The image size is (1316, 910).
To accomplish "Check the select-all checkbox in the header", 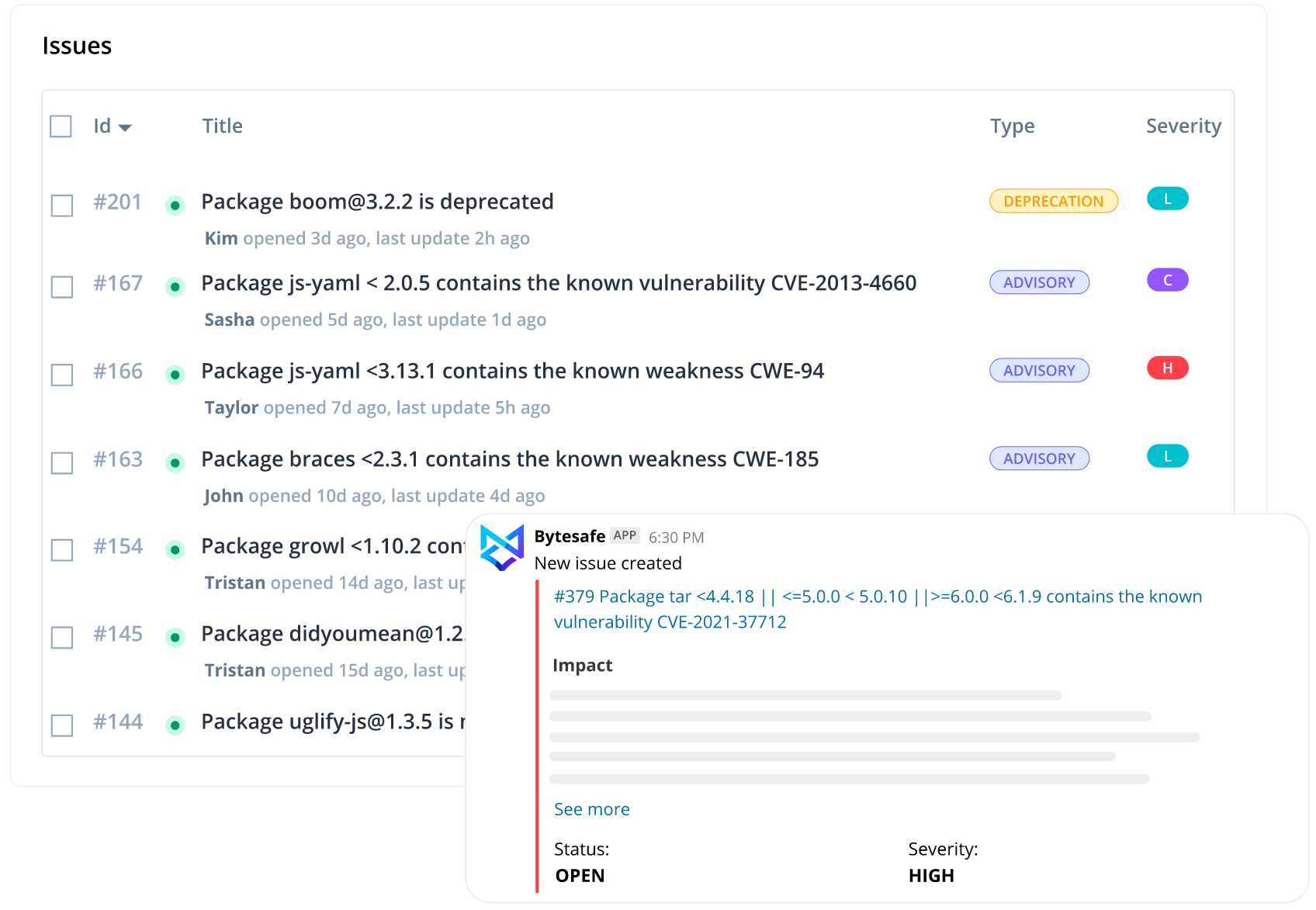I will pos(60,126).
